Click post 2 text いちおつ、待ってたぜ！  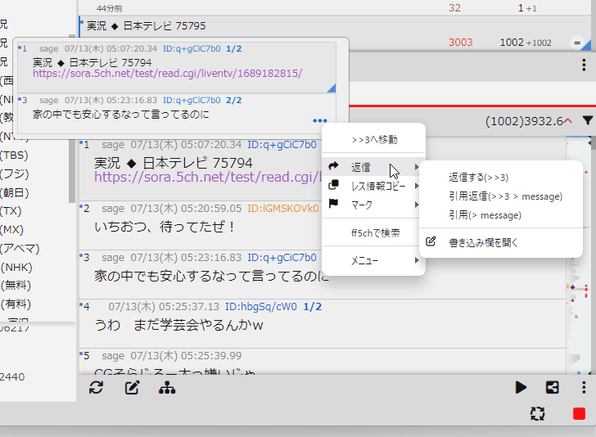[x=165, y=227]
